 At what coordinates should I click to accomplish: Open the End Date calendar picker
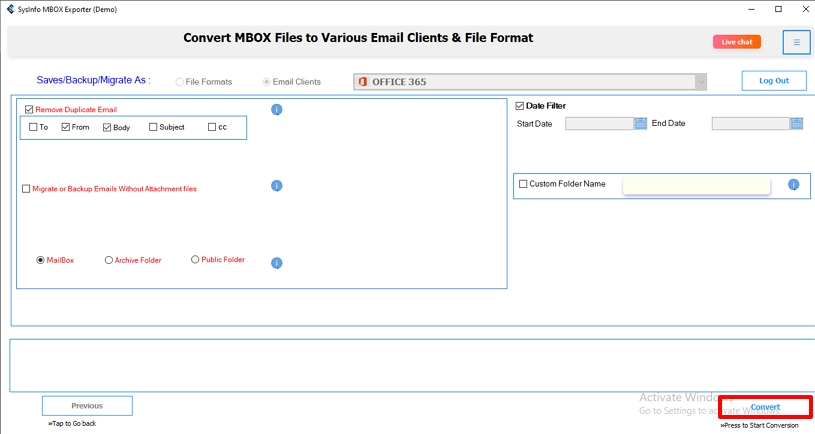point(797,123)
